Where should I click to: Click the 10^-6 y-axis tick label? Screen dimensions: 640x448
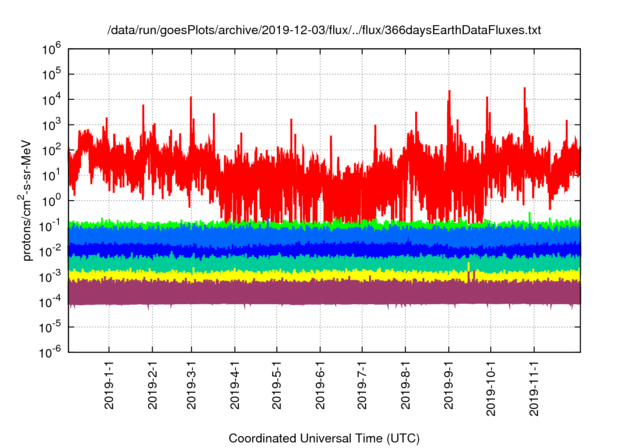click(51, 352)
